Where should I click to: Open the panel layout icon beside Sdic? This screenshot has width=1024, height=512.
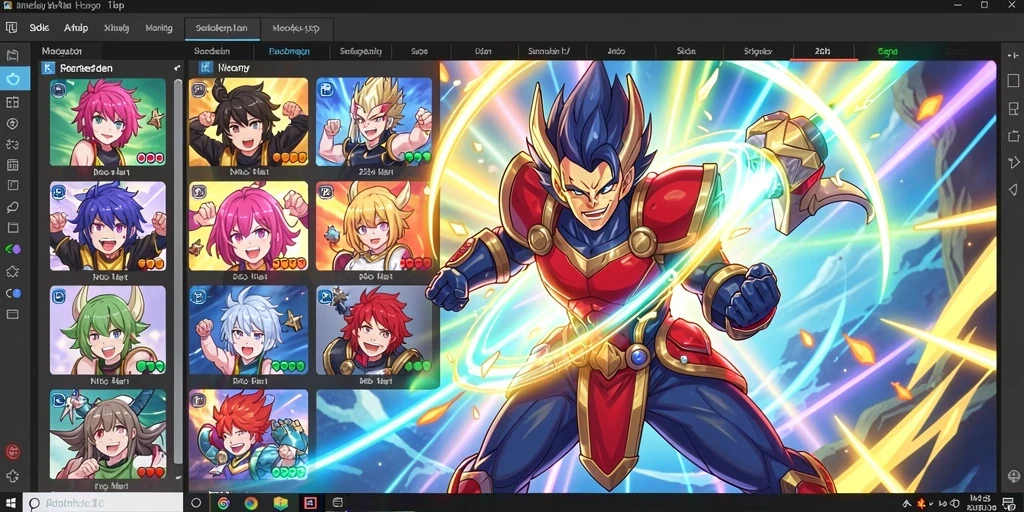pyautogui.click(x=11, y=28)
